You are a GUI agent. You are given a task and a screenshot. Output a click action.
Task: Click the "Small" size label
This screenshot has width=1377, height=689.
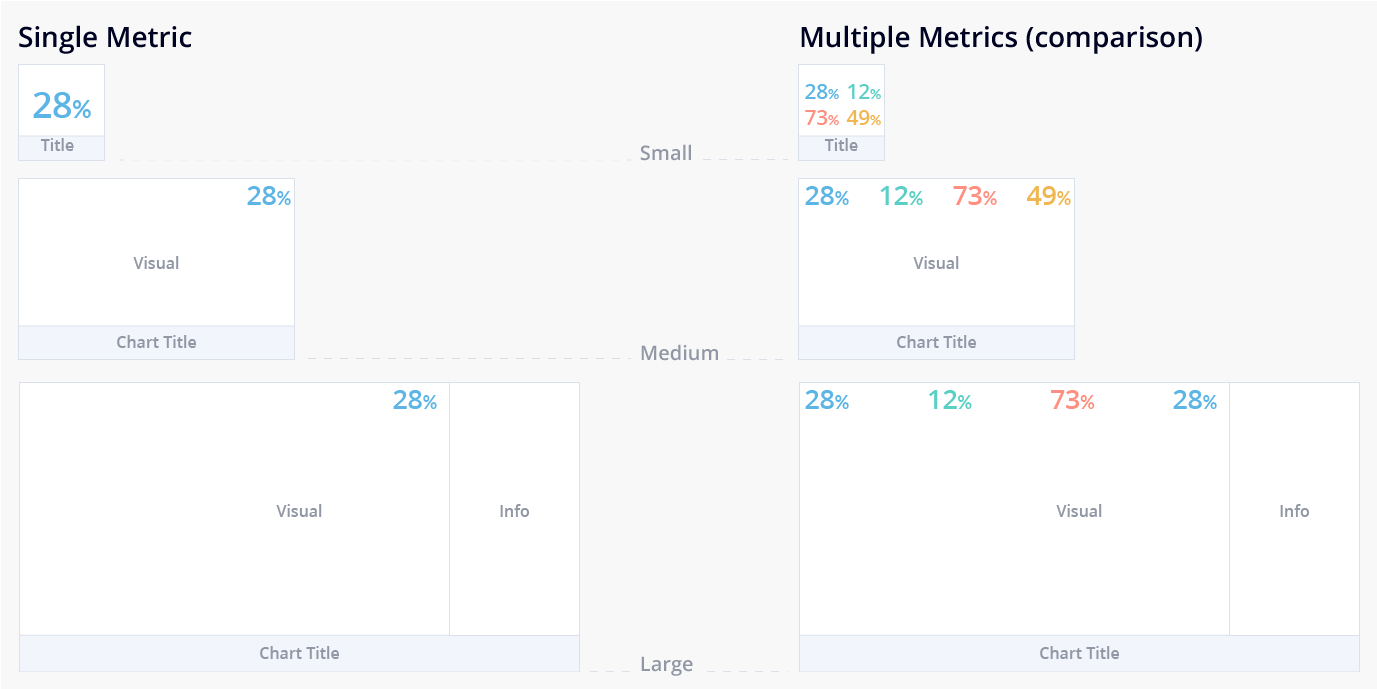click(x=666, y=153)
